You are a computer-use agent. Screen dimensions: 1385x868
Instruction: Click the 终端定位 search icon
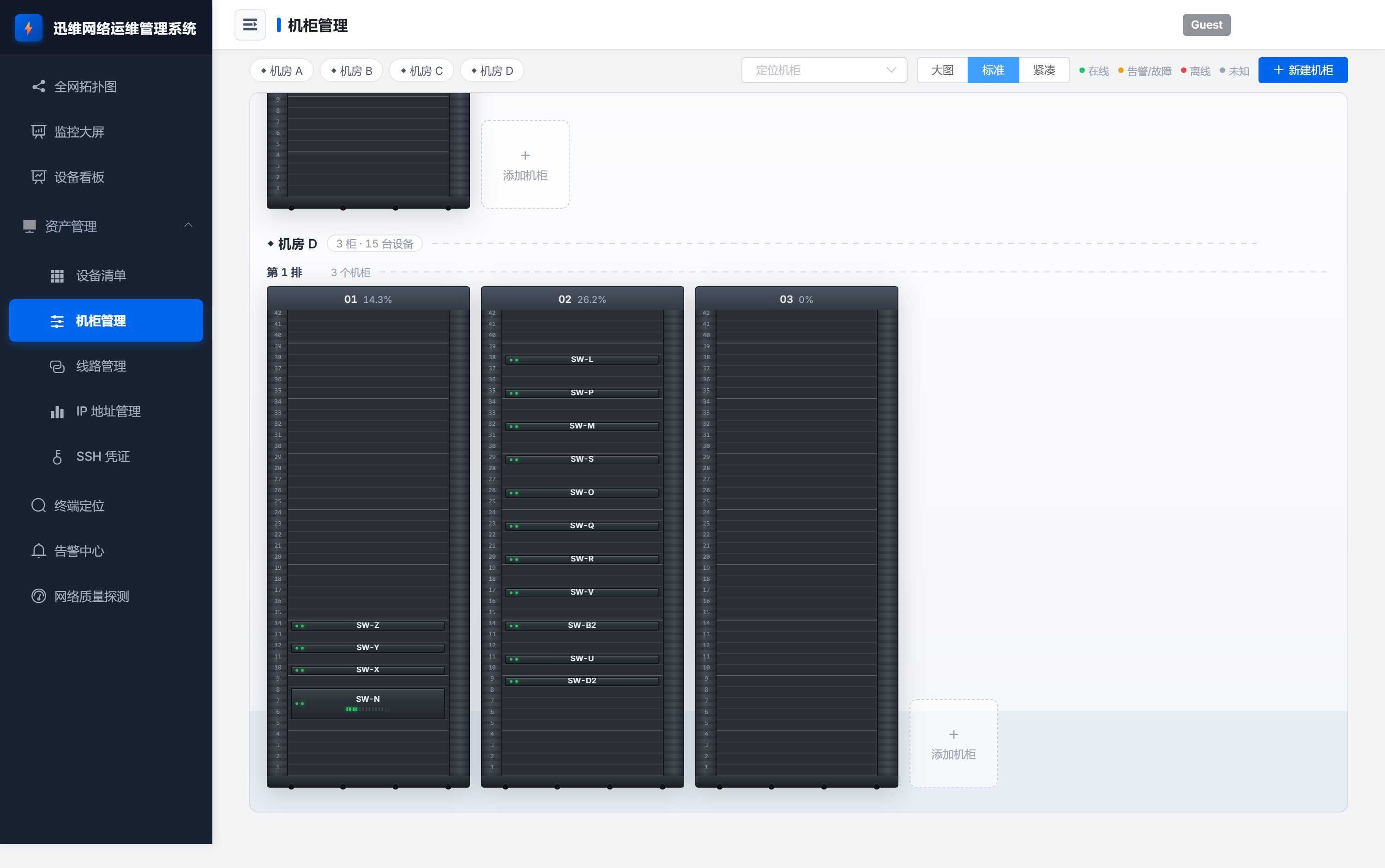click(x=38, y=505)
